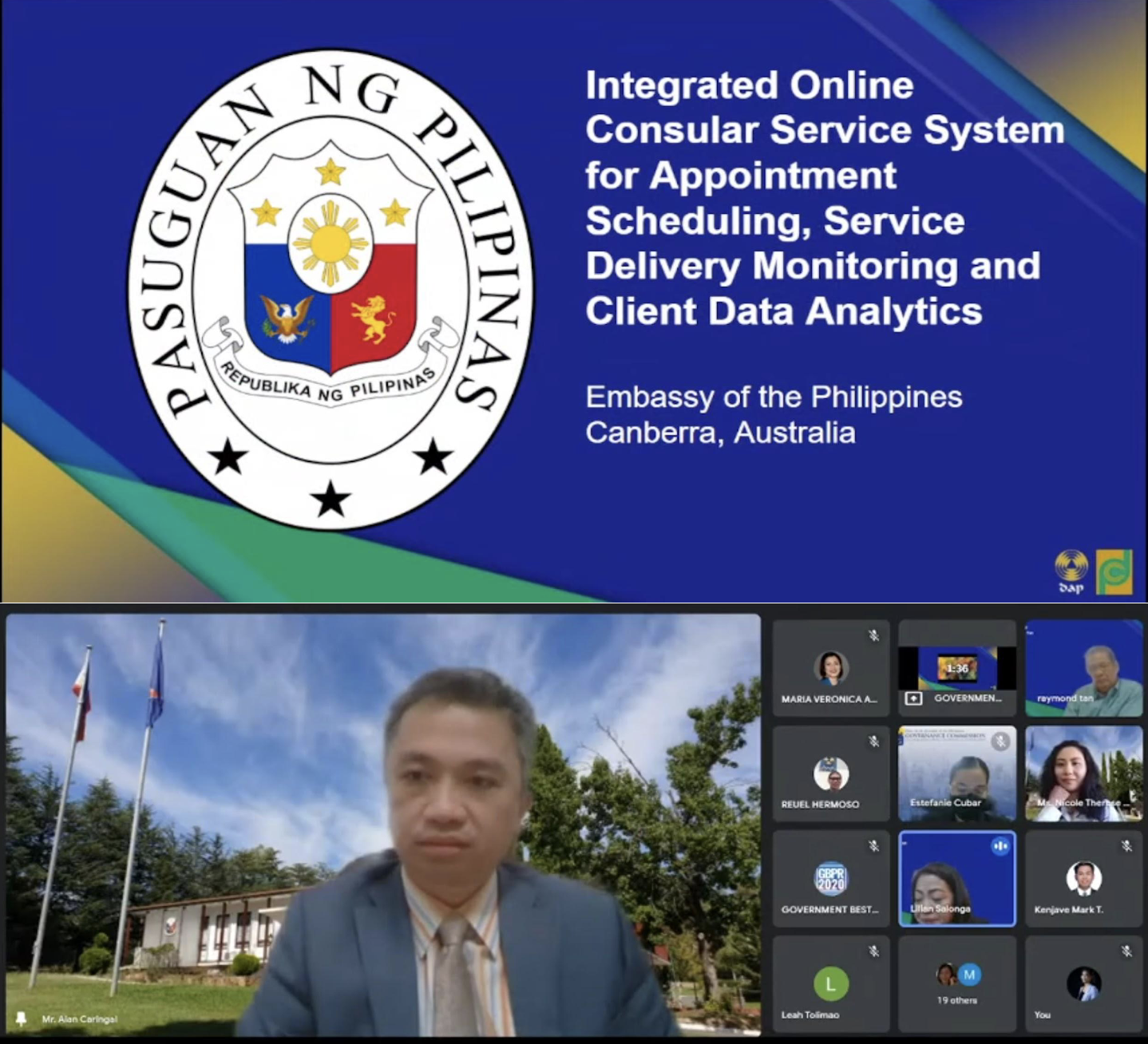This screenshot has height=1044, width=1148.
Task: Click the pin icon beside Mr. Alan Caringal
Action: click(22, 1019)
